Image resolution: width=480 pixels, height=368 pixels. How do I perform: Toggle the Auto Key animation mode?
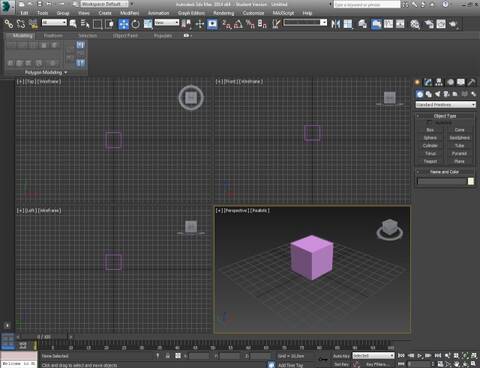point(341,356)
